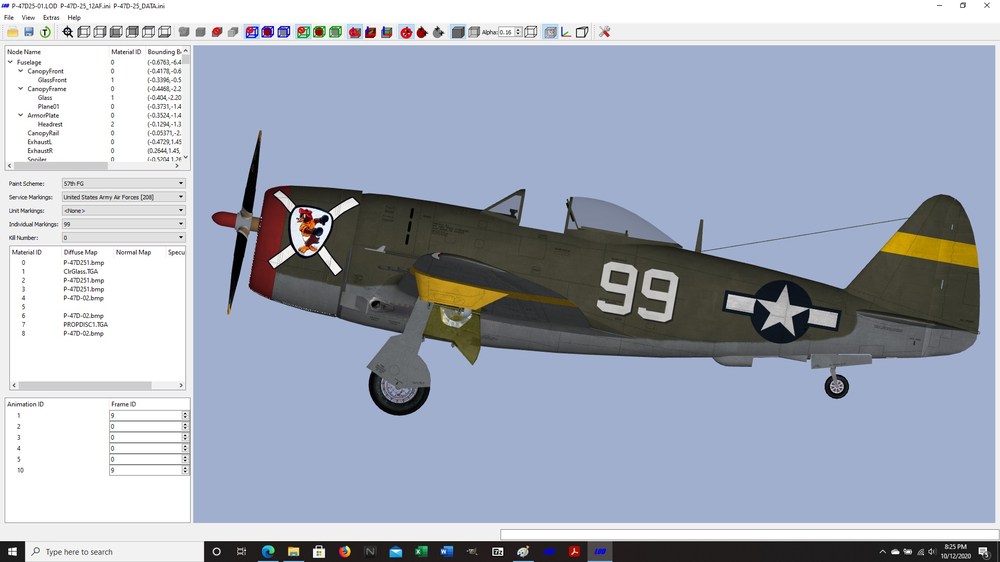1000x562 pixels.
Task: Click the gray teapot-shaped toolbar icon
Action: pyautogui.click(x=438, y=32)
